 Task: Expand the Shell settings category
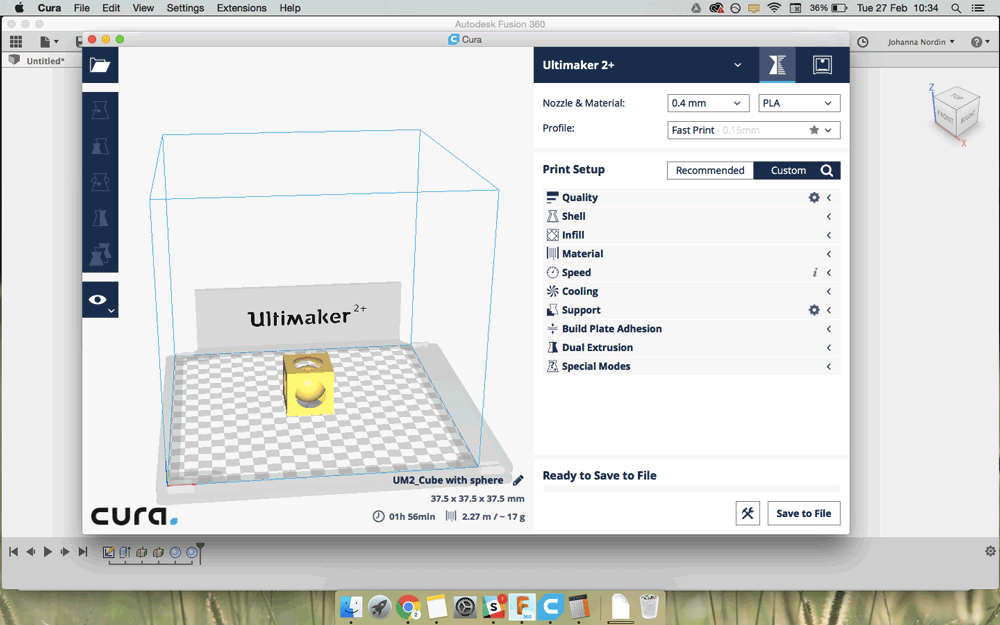point(691,216)
